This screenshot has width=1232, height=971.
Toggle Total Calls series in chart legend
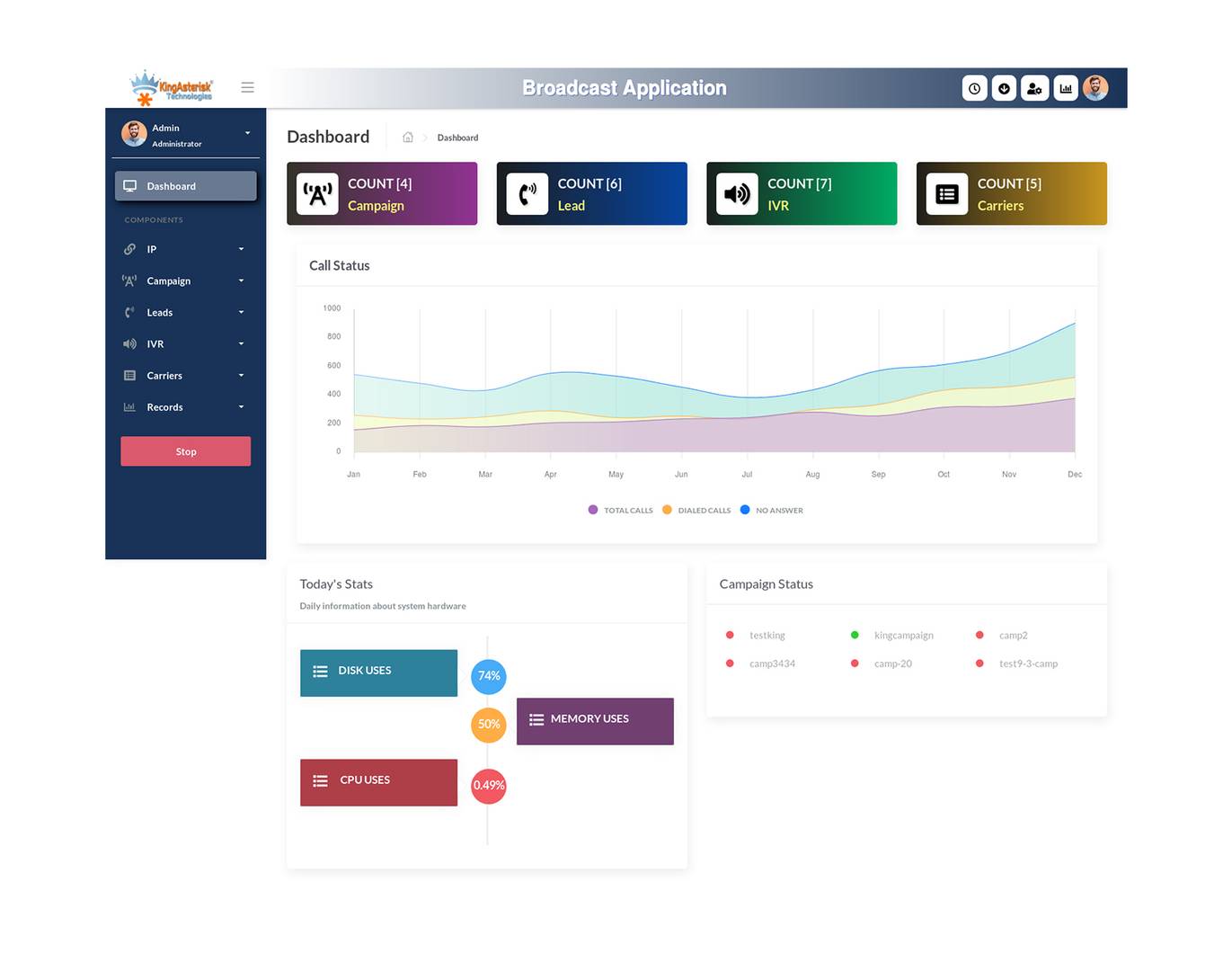pos(621,510)
